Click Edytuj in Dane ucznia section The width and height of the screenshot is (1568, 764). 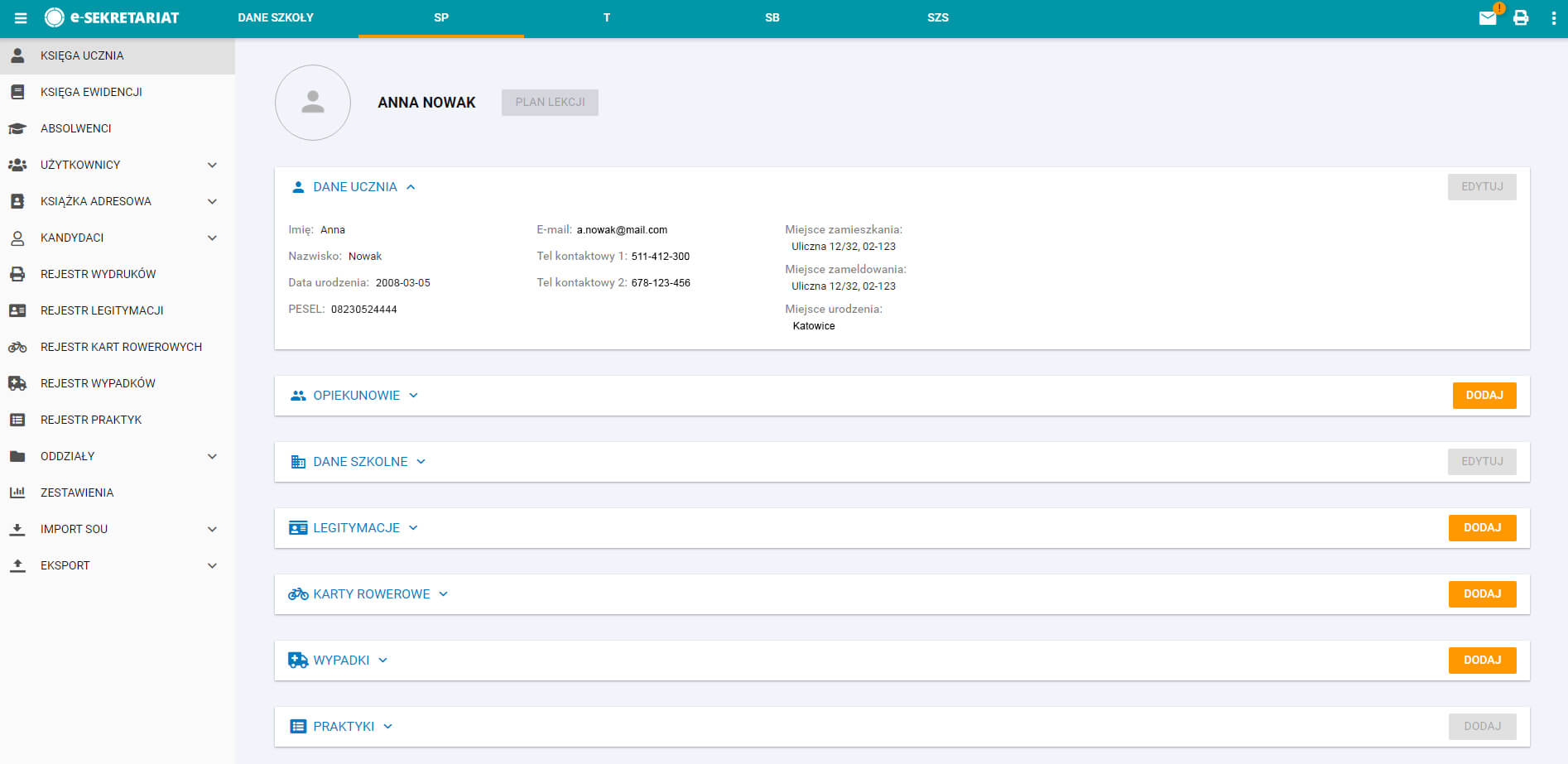pos(1482,187)
